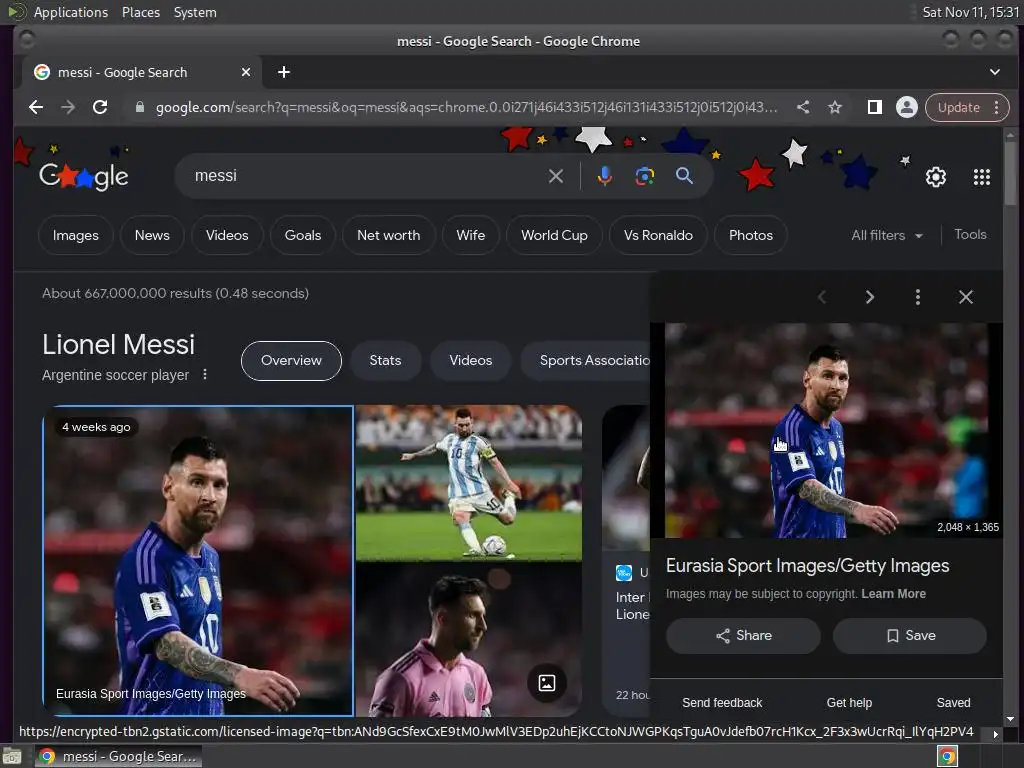Open the share page icon in address bar

tap(803, 107)
